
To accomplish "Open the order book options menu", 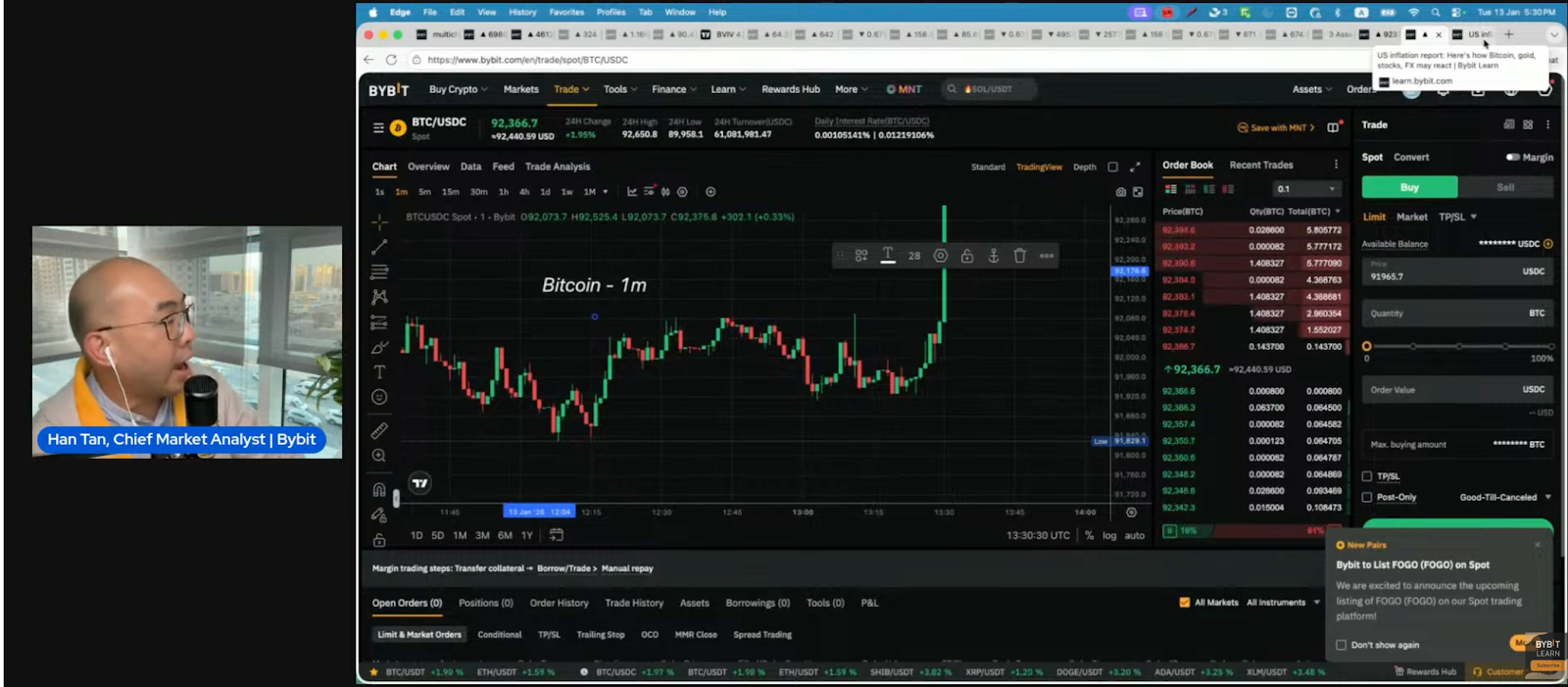I will click(1336, 165).
